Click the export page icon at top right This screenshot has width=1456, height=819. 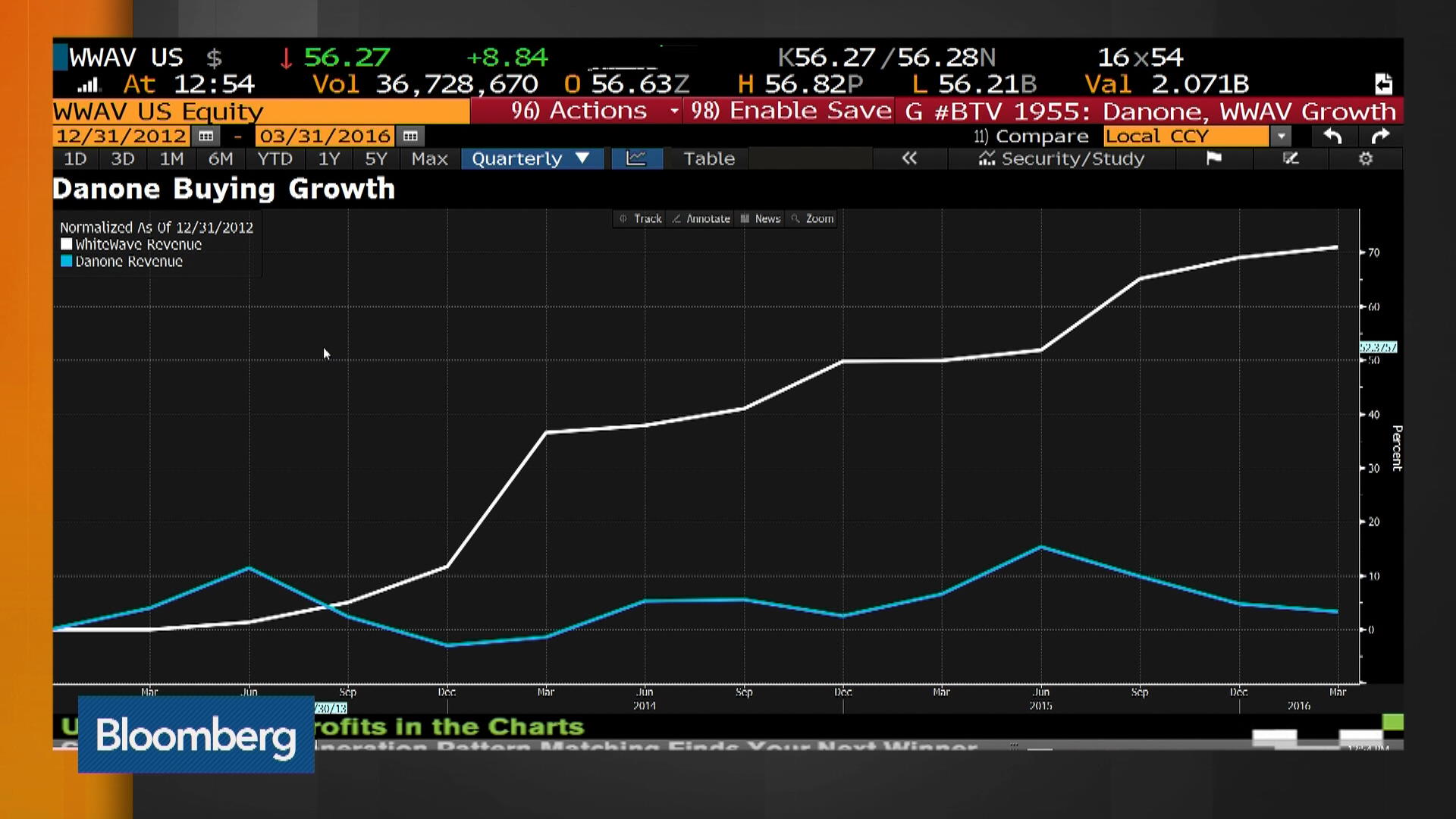[x=1383, y=83]
